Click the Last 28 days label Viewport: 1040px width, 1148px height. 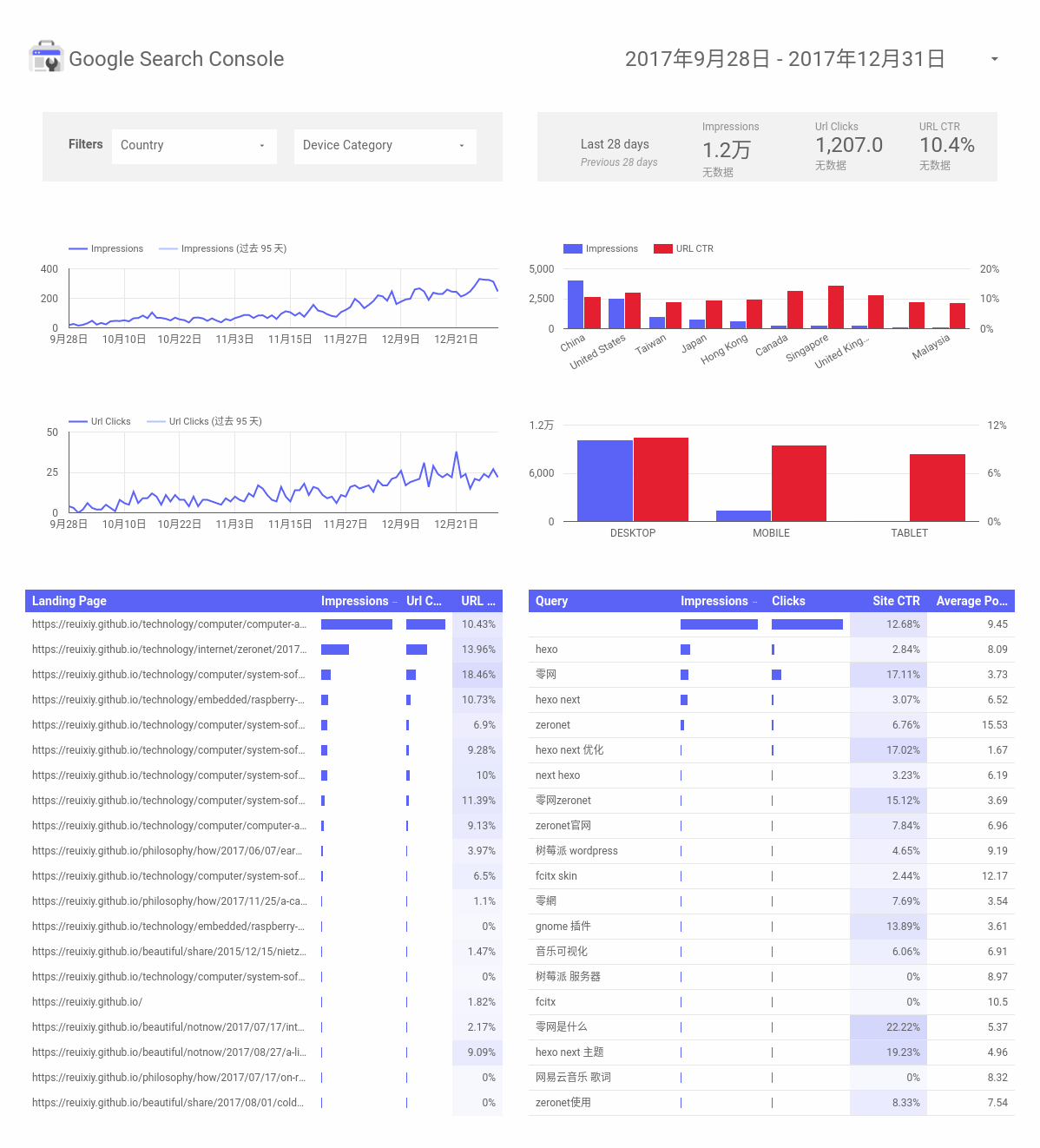point(615,144)
